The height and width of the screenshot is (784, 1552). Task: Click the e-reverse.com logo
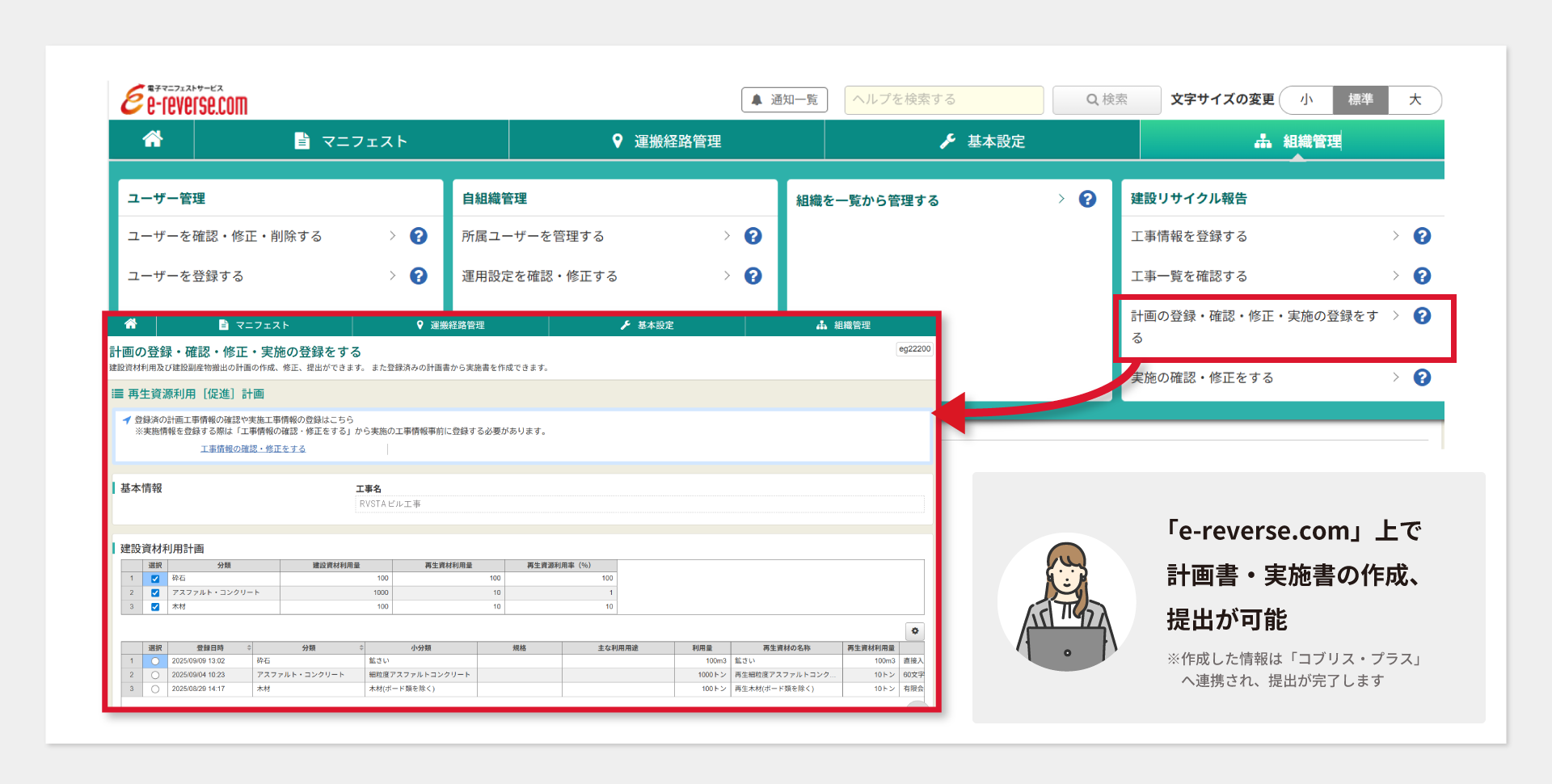tap(184, 100)
